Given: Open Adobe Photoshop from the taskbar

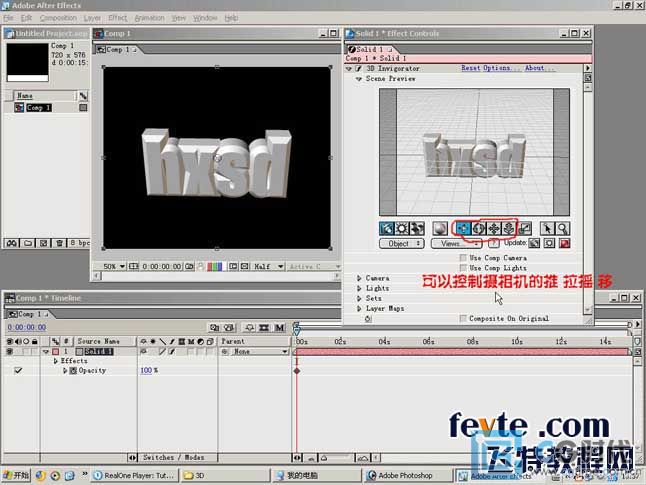Looking at the screenshot, I should pos(405,476).
